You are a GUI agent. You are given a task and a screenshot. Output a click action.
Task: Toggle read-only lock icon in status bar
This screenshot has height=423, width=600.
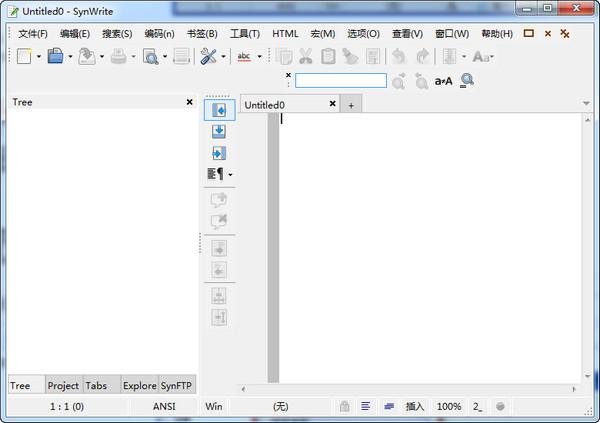point(344,406)
